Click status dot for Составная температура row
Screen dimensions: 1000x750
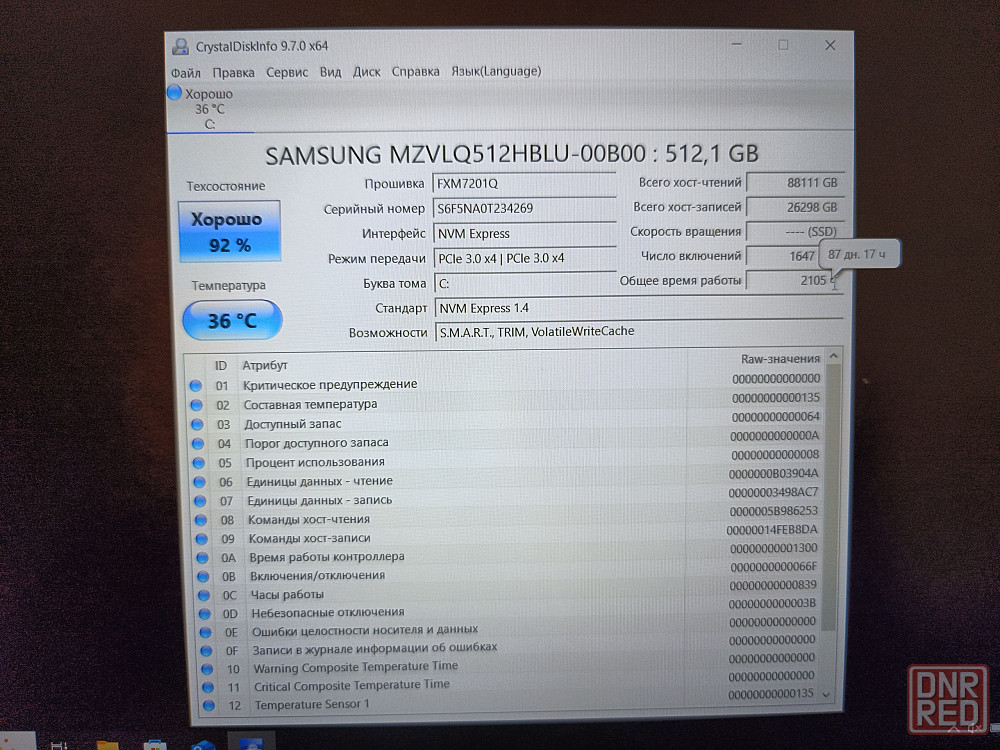pos(196,405)
